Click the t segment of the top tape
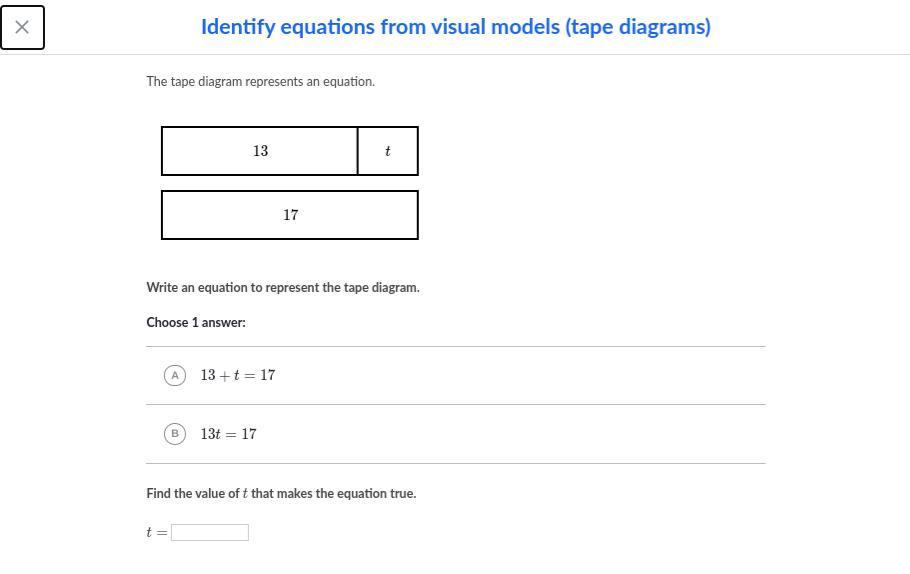 coord(388,151)
